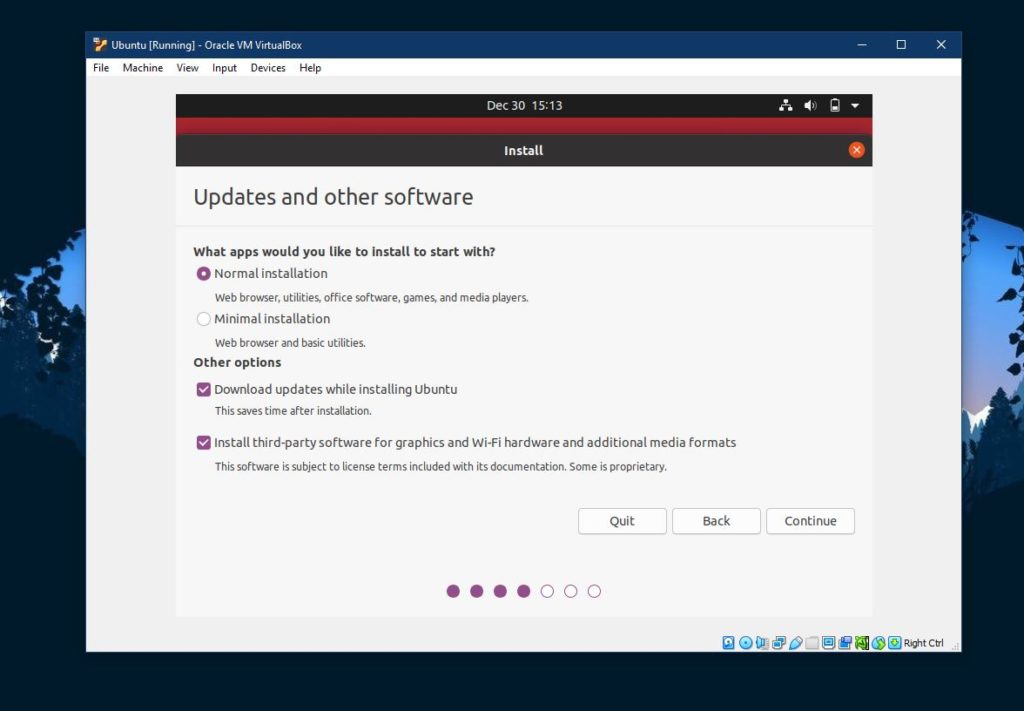Screen dimensions: 1024x711
Task: Click the keyboard capture arrow icon
Action: coord(895,643)
